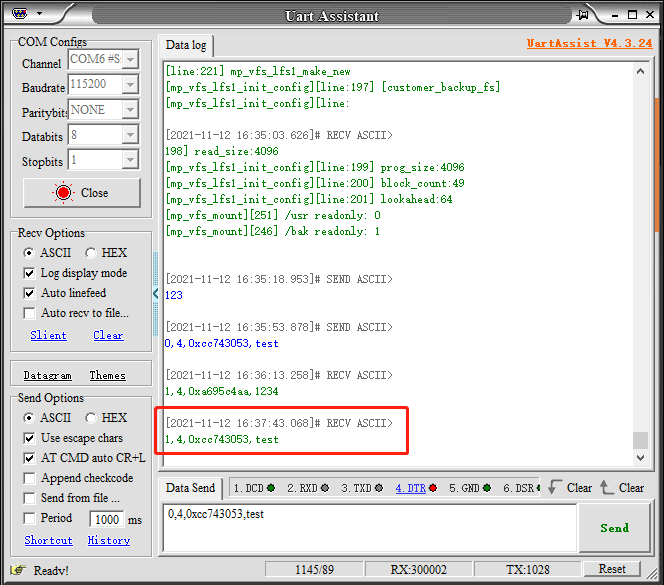Click the RX:300002 status field
664x585 pixels.
click(418, 569)
